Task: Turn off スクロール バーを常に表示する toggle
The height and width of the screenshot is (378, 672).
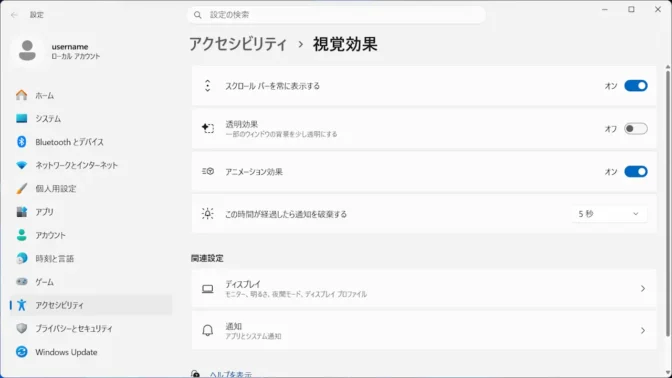Action: 636,86
